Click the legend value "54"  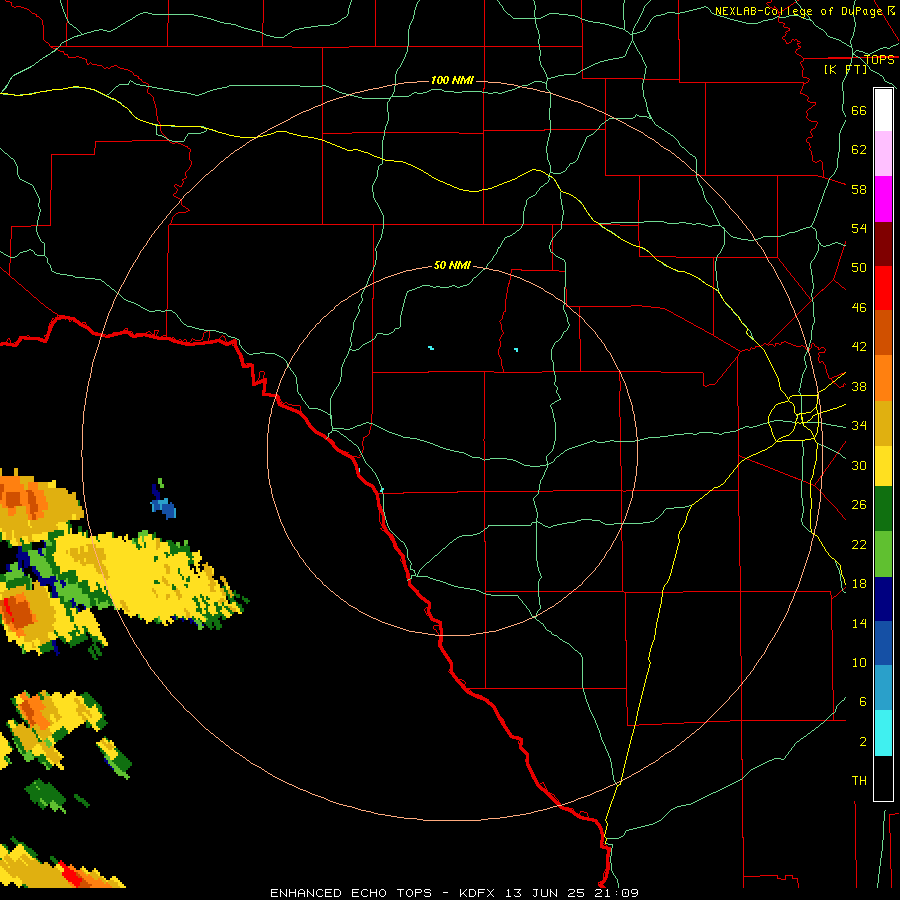coord(859,228)
